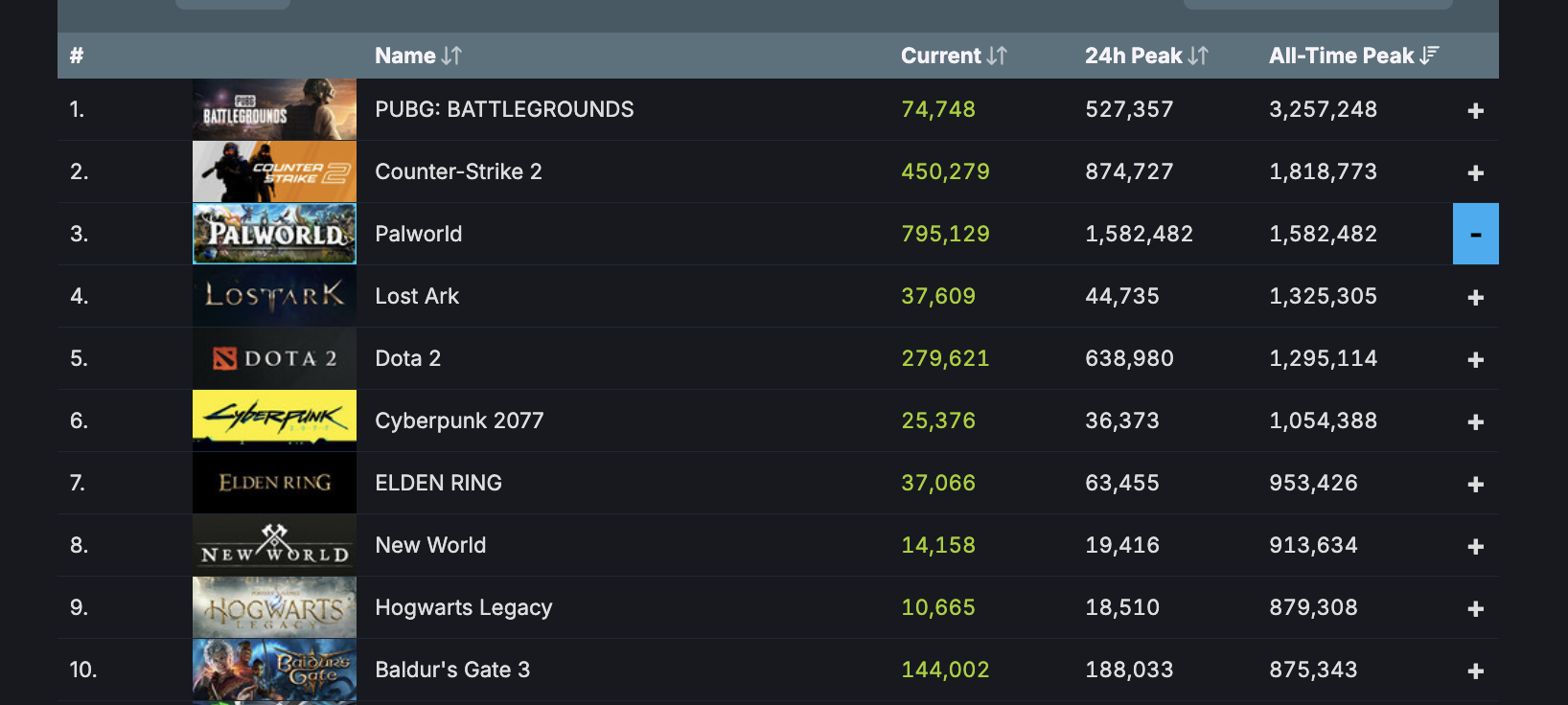
Task: Select PUBG 24h peak 527,357
Action: pos(1129,109)
